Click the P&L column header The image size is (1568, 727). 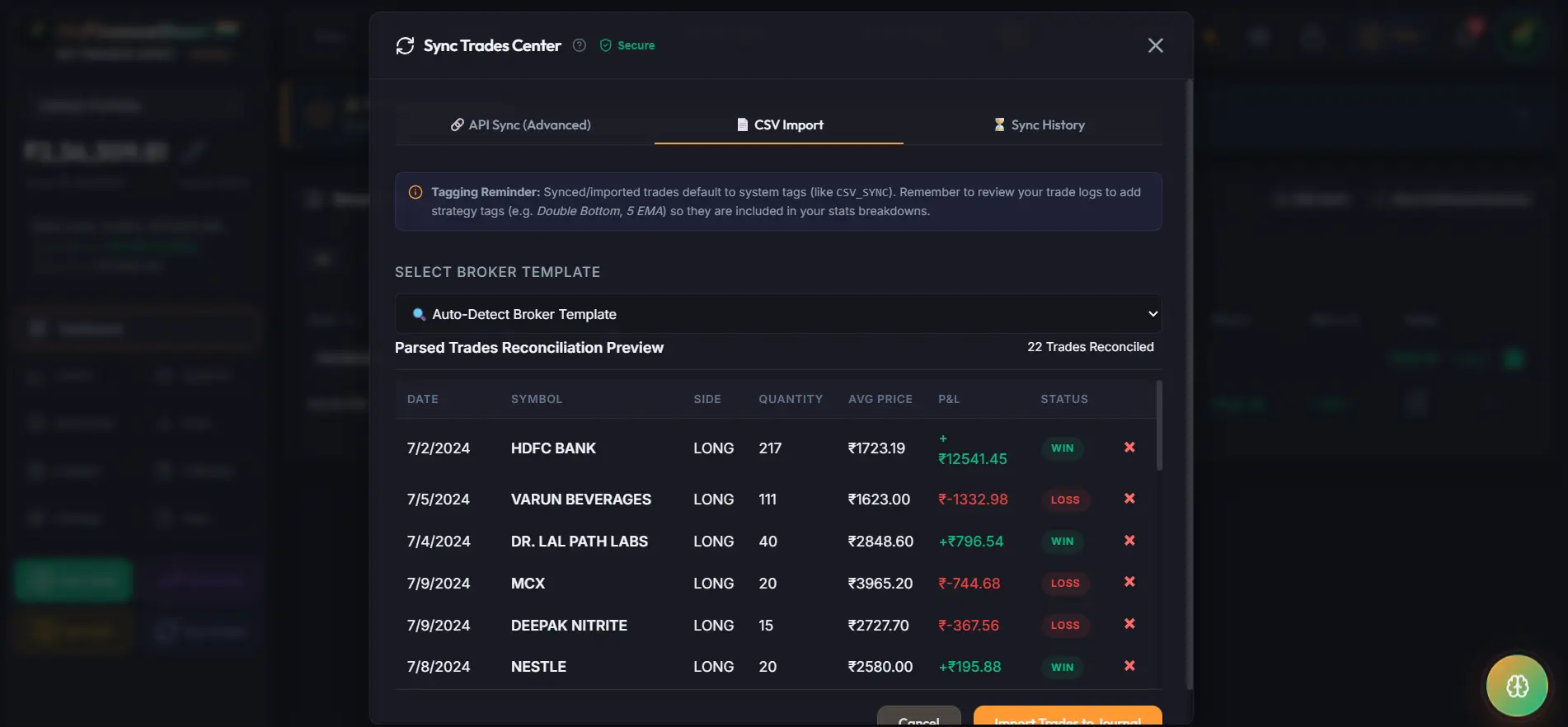[x=949, y=399]
